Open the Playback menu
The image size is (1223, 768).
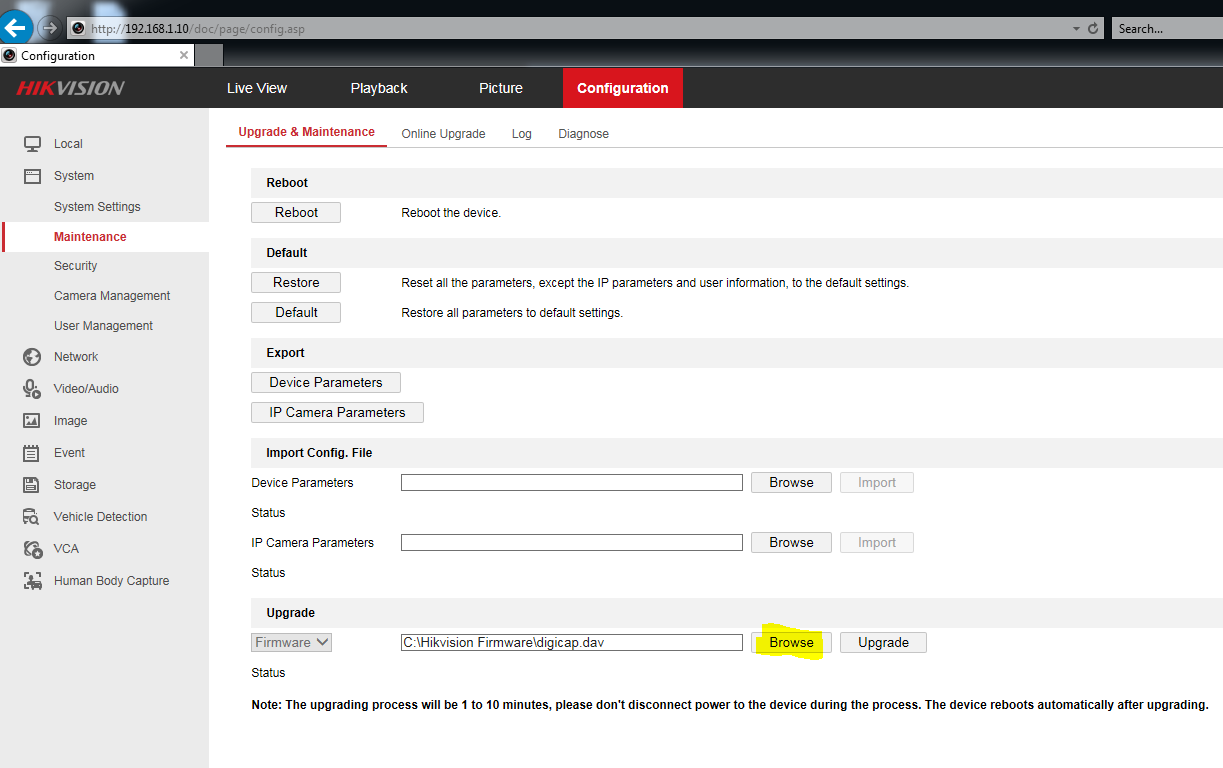pyautogui.click(x=379, y=88)
